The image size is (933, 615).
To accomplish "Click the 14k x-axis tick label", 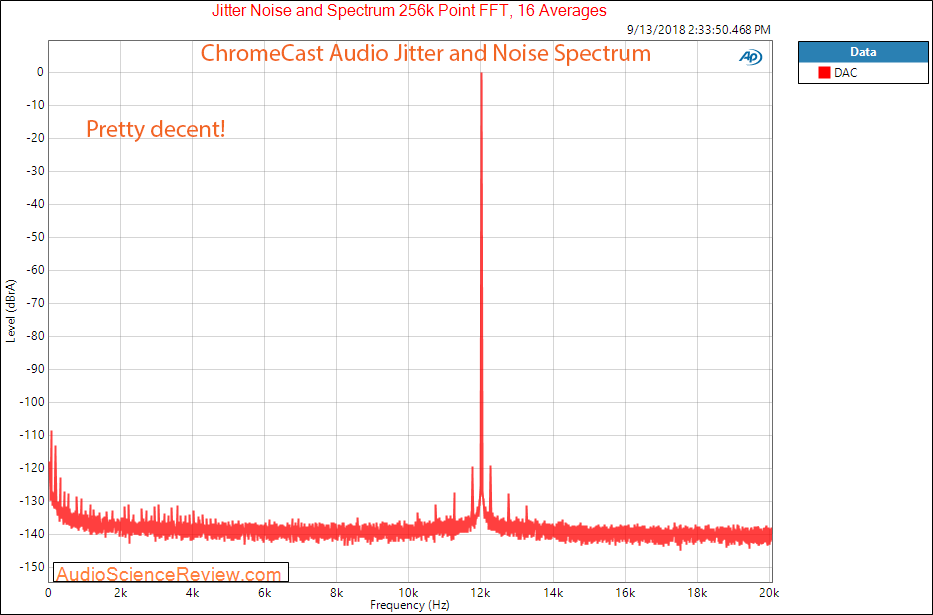I will [x=553, y=593].
